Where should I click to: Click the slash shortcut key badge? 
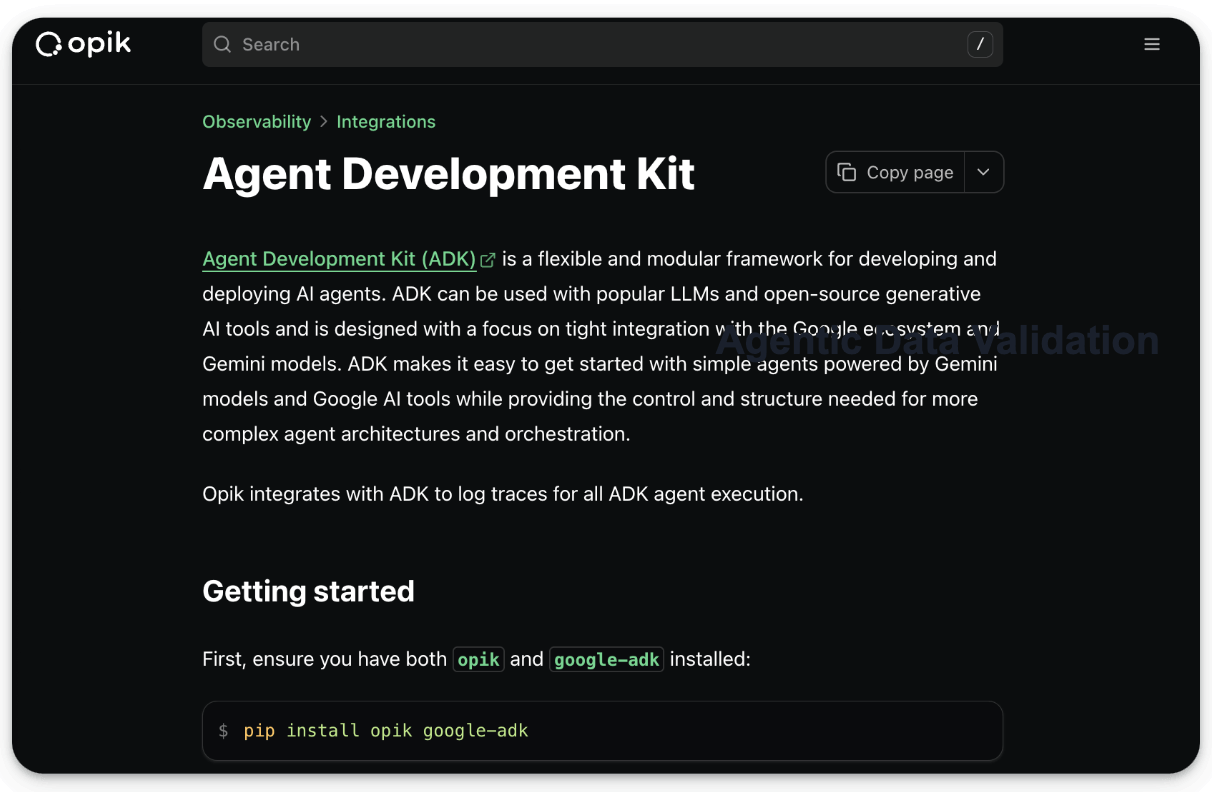pyautogui.click(x=980, y=44)
